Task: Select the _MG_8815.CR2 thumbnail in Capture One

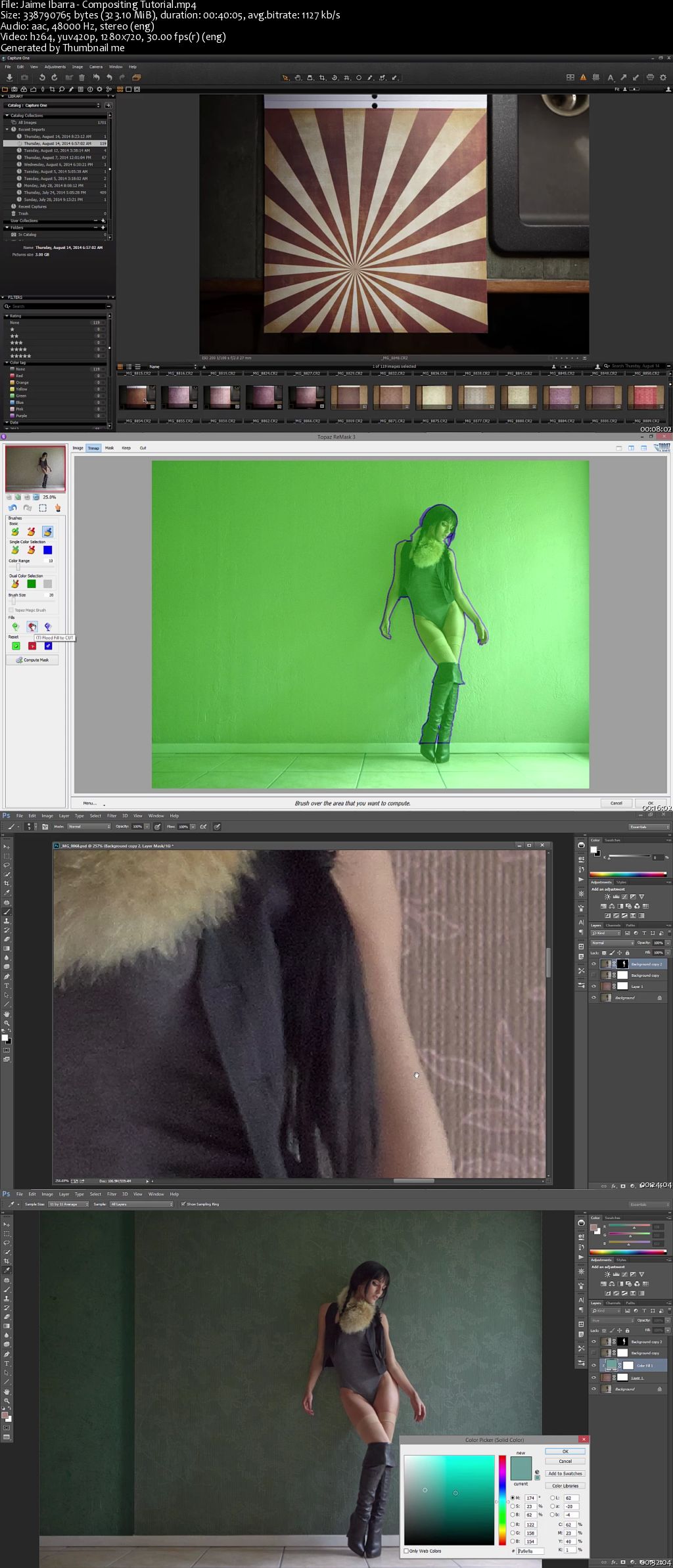Action: pos(137,397)
